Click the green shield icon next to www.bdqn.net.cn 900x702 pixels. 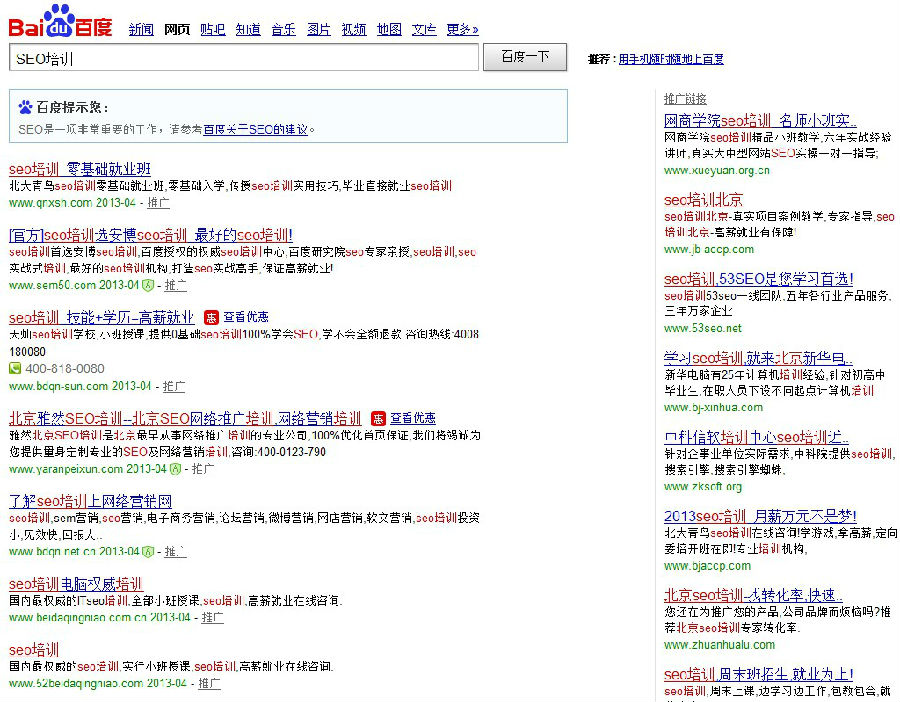pyautogui.click(x=148, y=552)
